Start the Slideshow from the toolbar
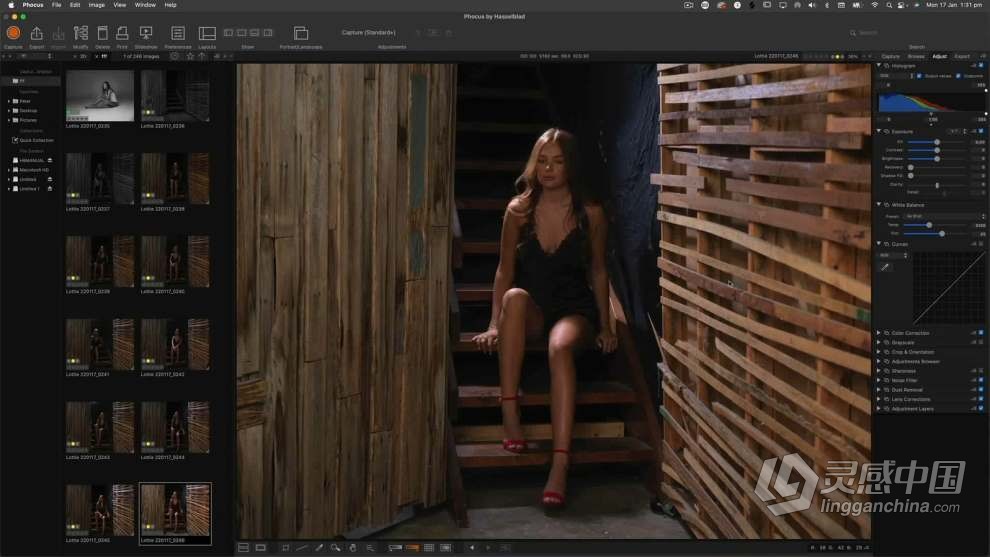 146,33
